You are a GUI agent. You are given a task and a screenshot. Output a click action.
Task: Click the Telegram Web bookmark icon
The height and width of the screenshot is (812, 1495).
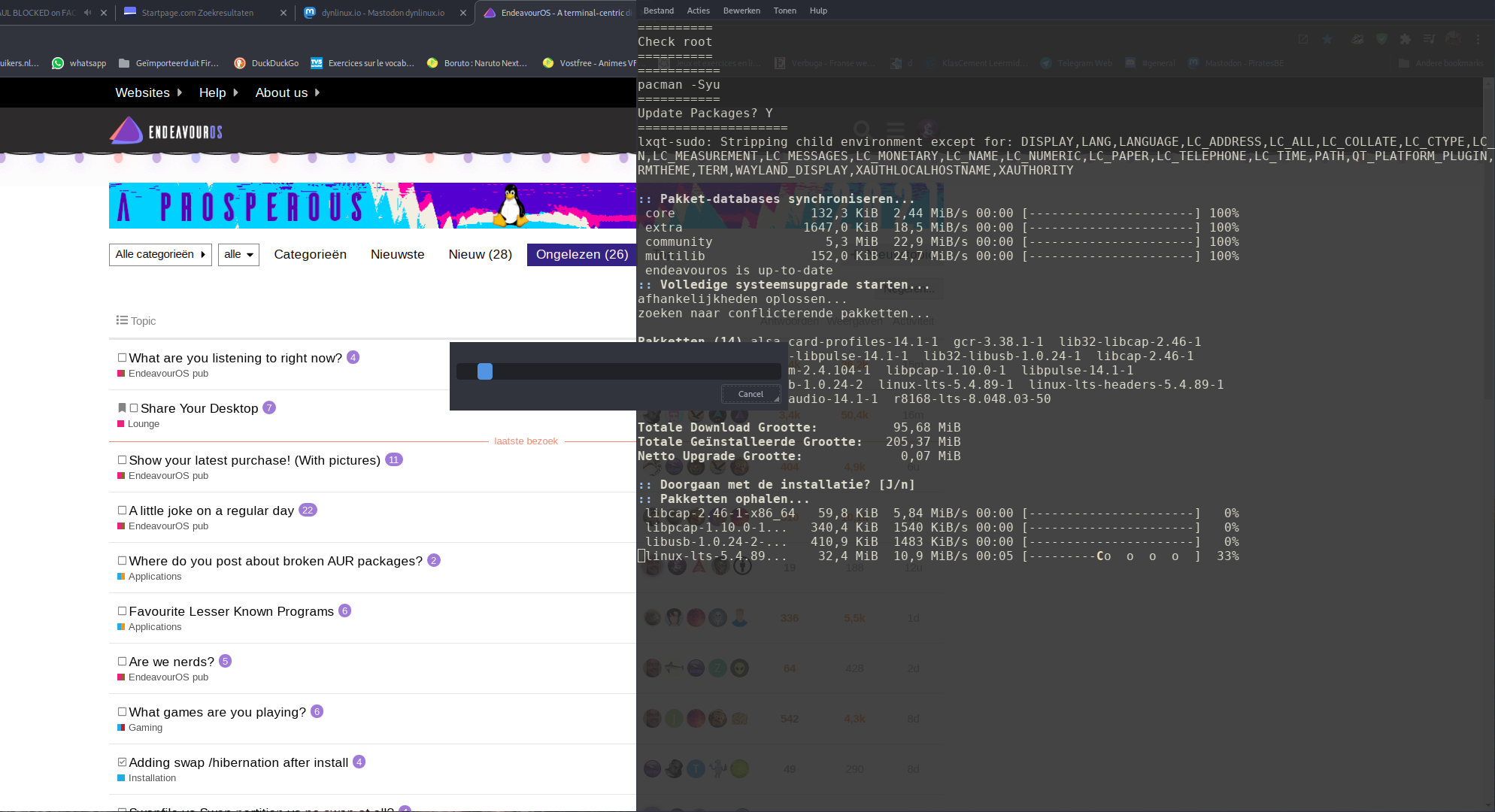point(1046,63)
